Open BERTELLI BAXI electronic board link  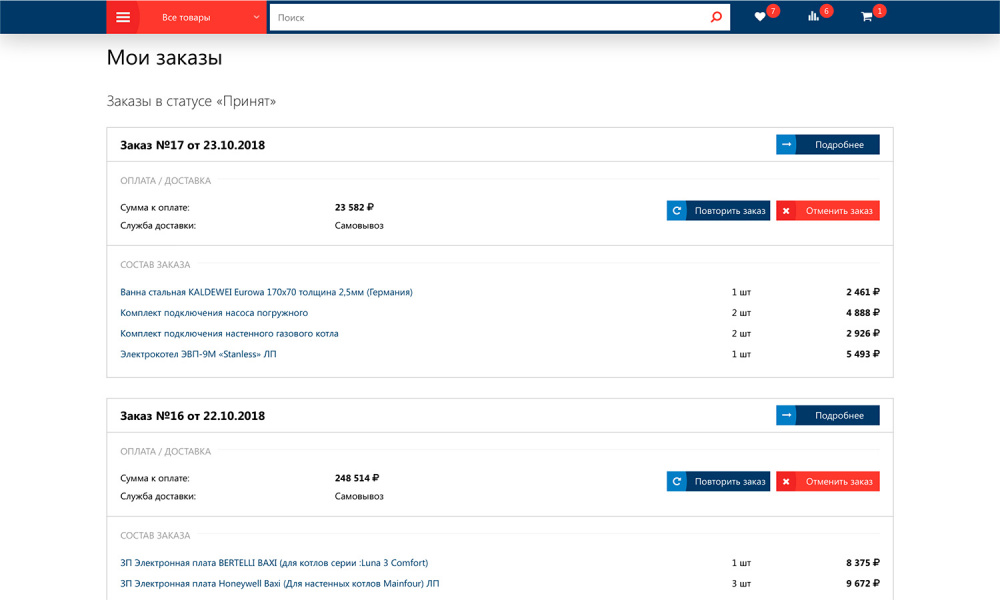pos(274,563)
